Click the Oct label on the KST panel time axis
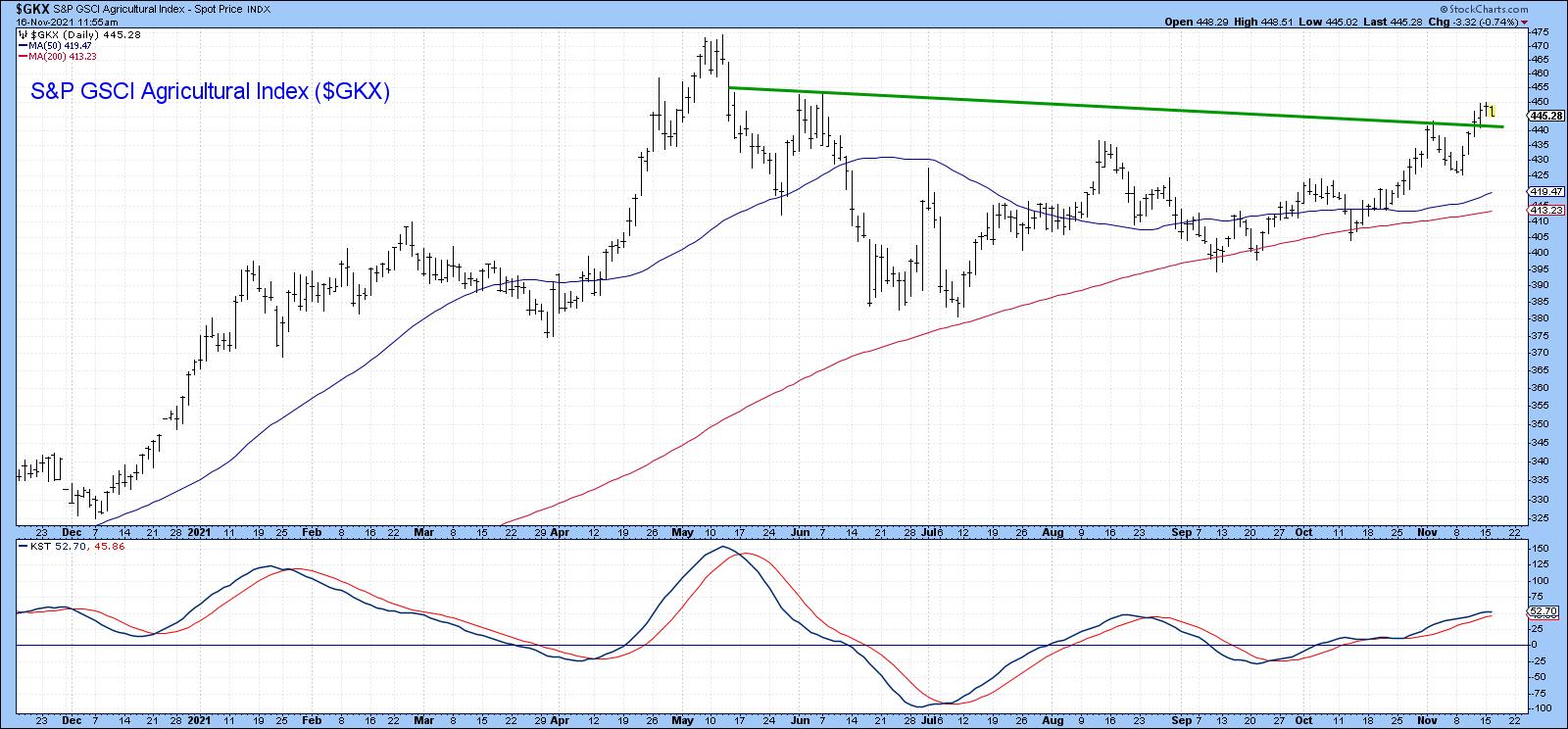The image size is (1568, 729). click(1304, 720)
